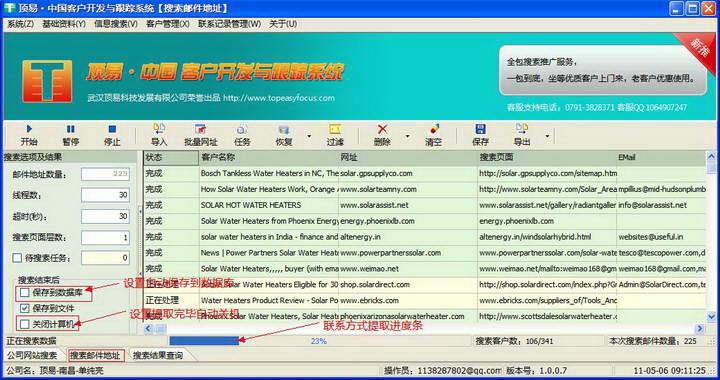Open the 系统(Z) menu
This screenshot has height=380, width=720.
(20, 24)
